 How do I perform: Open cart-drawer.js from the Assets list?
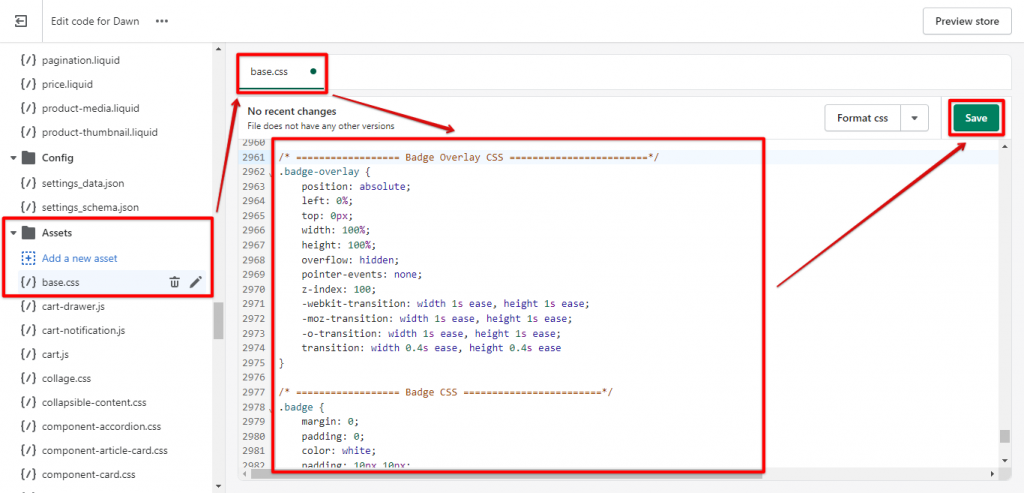[x=73, y=306]
